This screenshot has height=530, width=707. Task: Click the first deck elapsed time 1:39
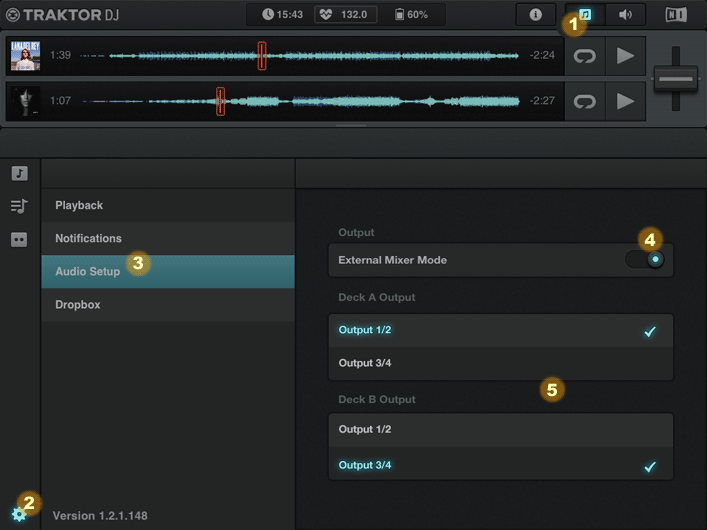(60, 55)
